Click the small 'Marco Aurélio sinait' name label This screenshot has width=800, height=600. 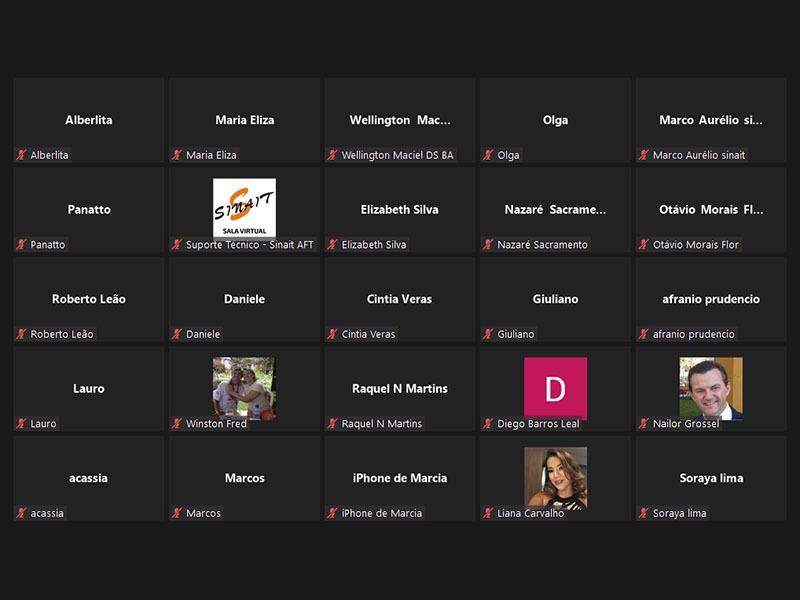[x=699, y=155]
